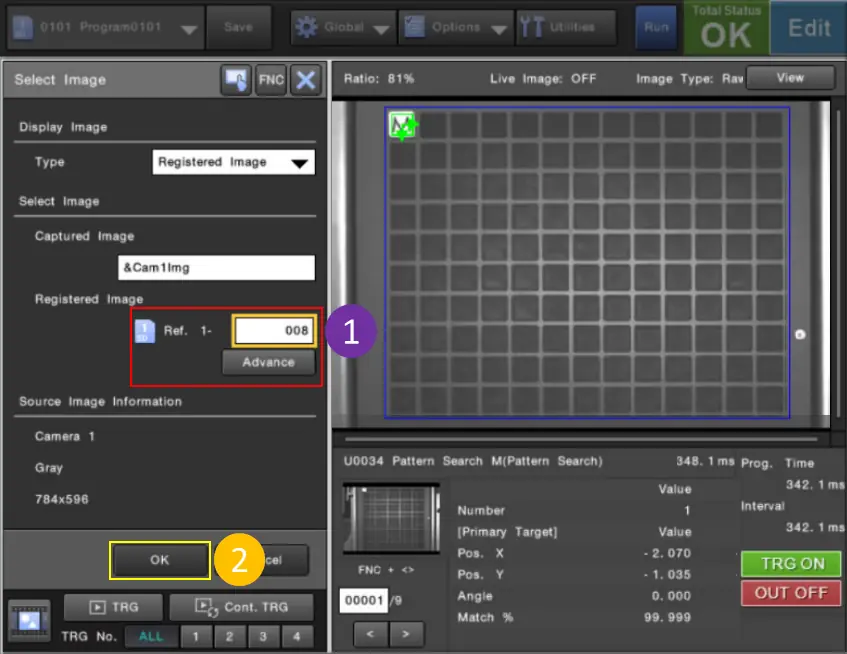Open the Display Image Type dropdown
This screenshot has height=654, width=847.
tap(235, 163)
